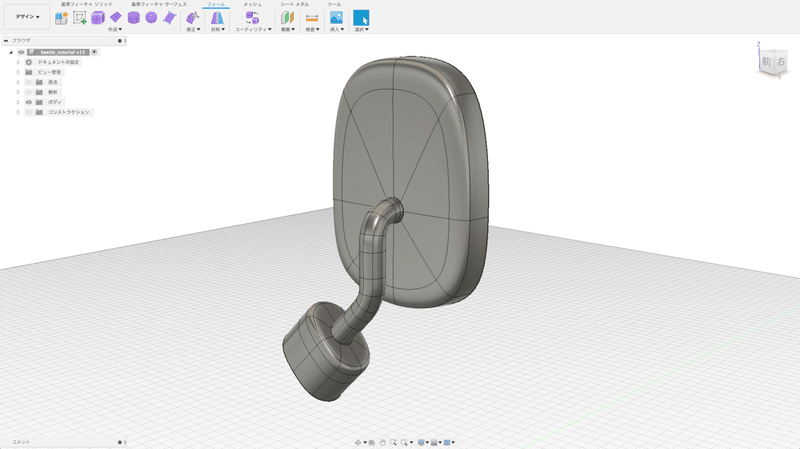This screenshot has width=800, height=449.
Task: Click the Insert image icon
Action: pyautogui.click(x=336, y=18)
